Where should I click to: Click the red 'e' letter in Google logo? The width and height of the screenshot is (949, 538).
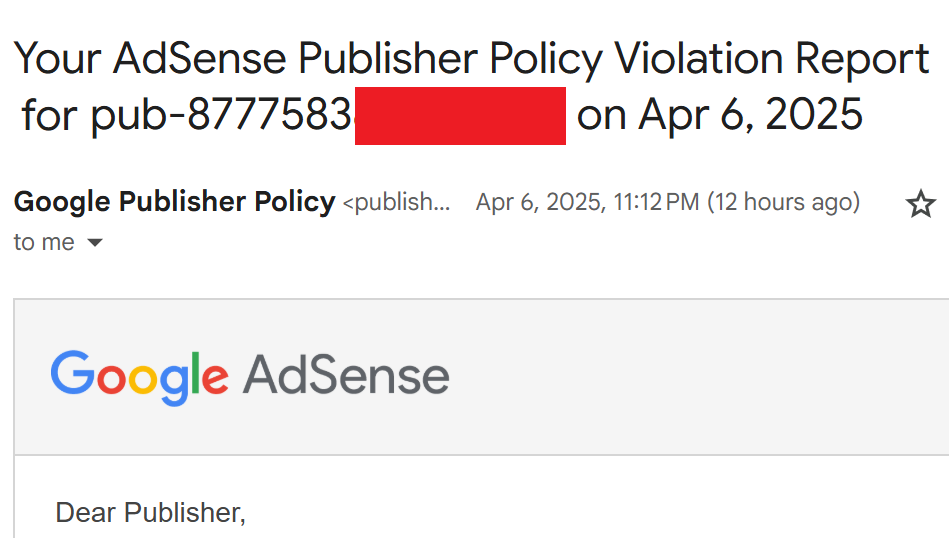(214, 378)
